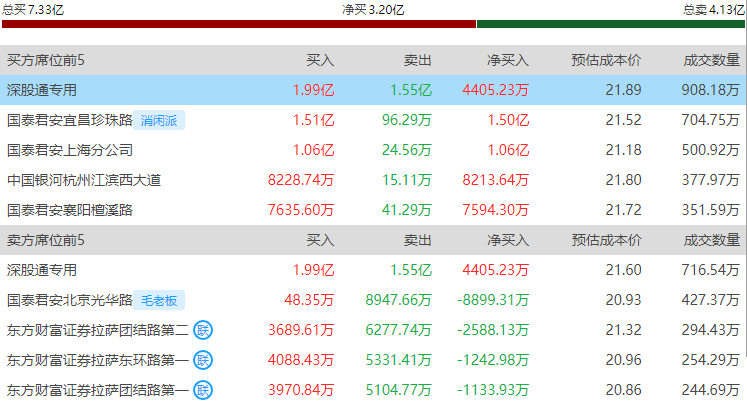This screenshot has height=402, width=747.
Task: Click the 联 icon beside 东方财富证券拉萨团结路第二
Action: point(203,330)
